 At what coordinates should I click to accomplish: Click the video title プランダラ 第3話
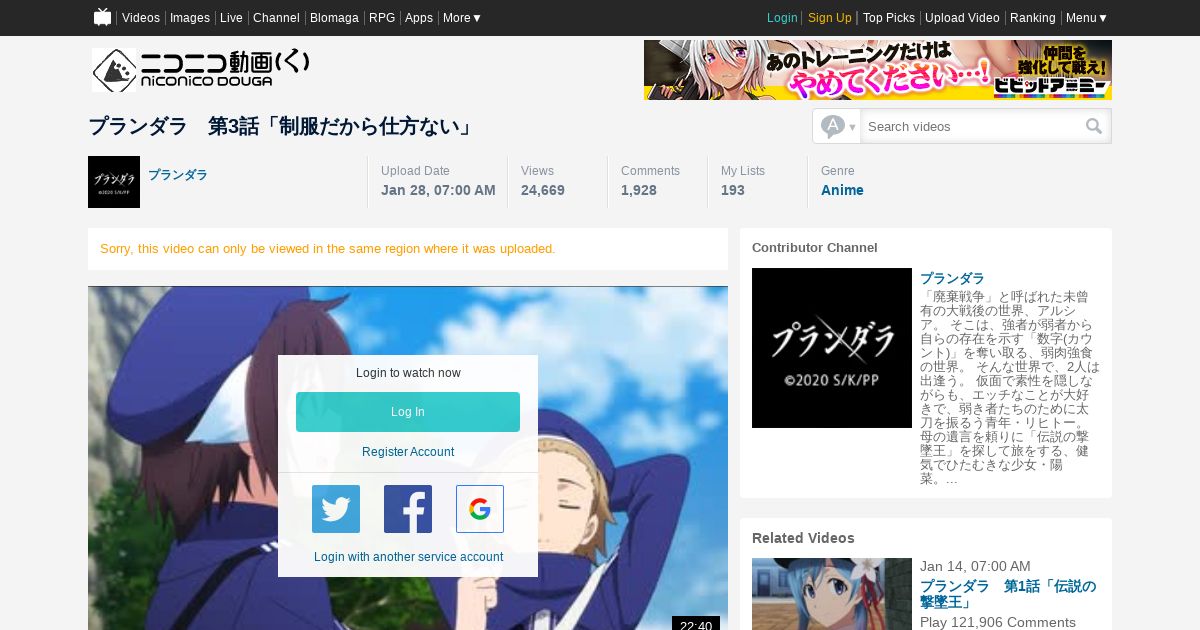pyautogui.click(x=281, y=127)
